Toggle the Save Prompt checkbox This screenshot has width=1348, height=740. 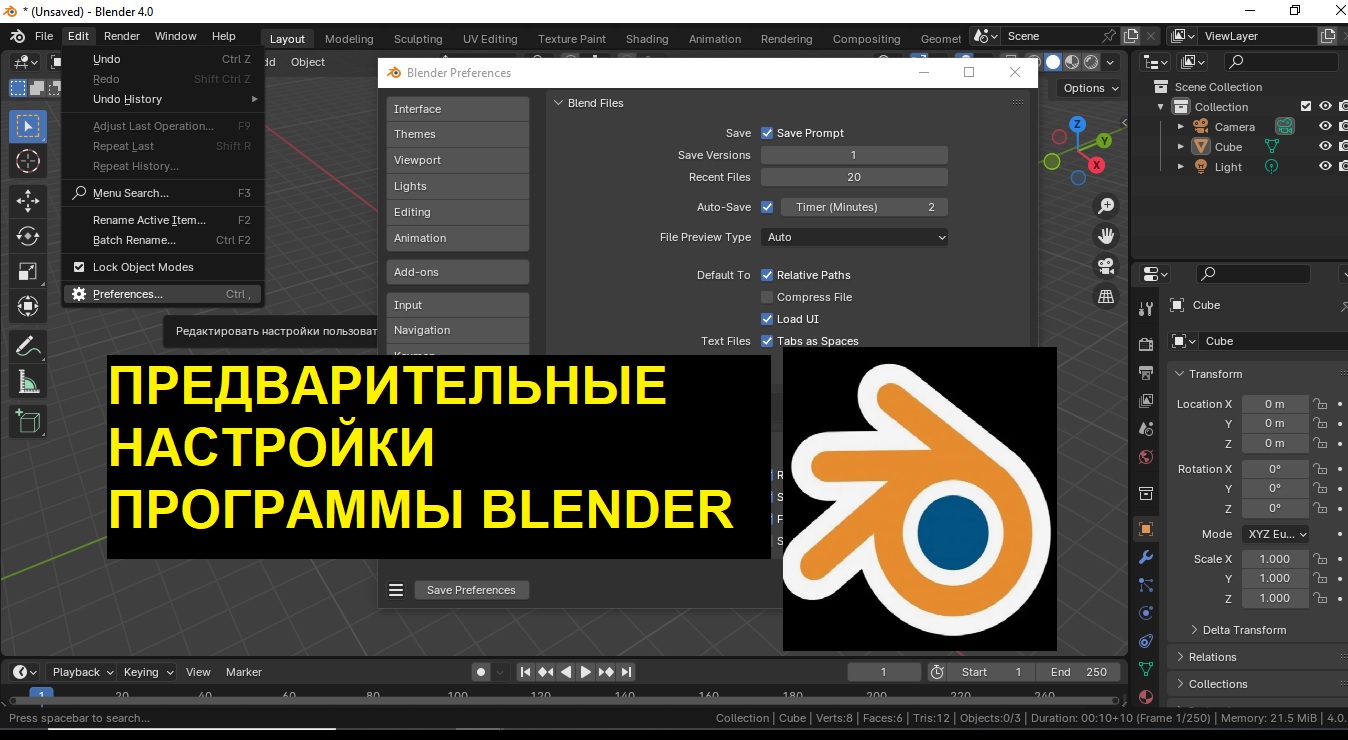coord(767,133)
